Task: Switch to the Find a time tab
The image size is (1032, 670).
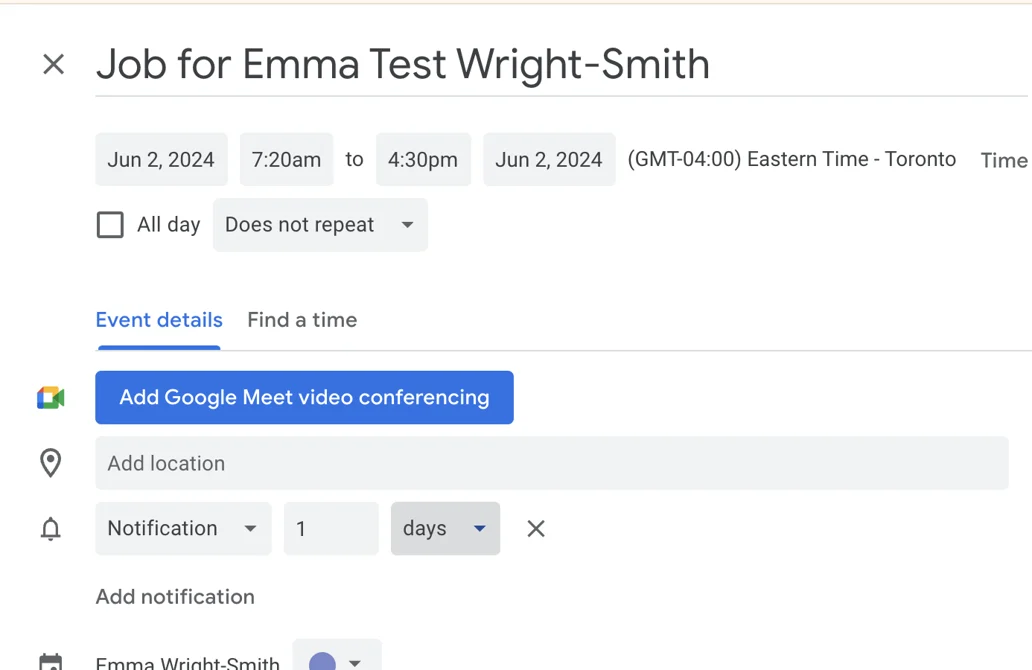Action: click(302, 320)
